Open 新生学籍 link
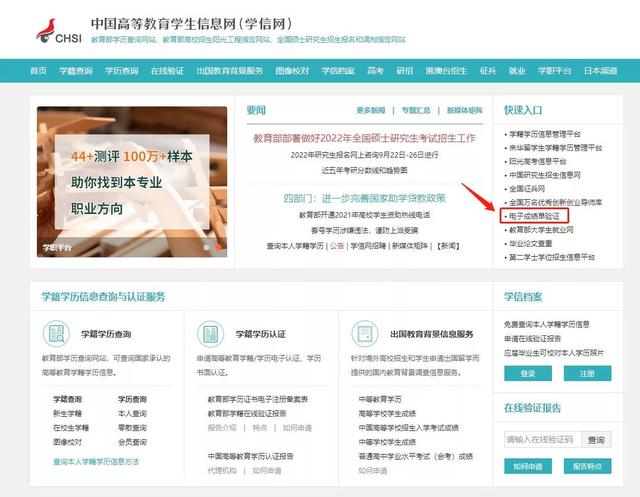Screen dimensions: 640x497 coord(67,413)
